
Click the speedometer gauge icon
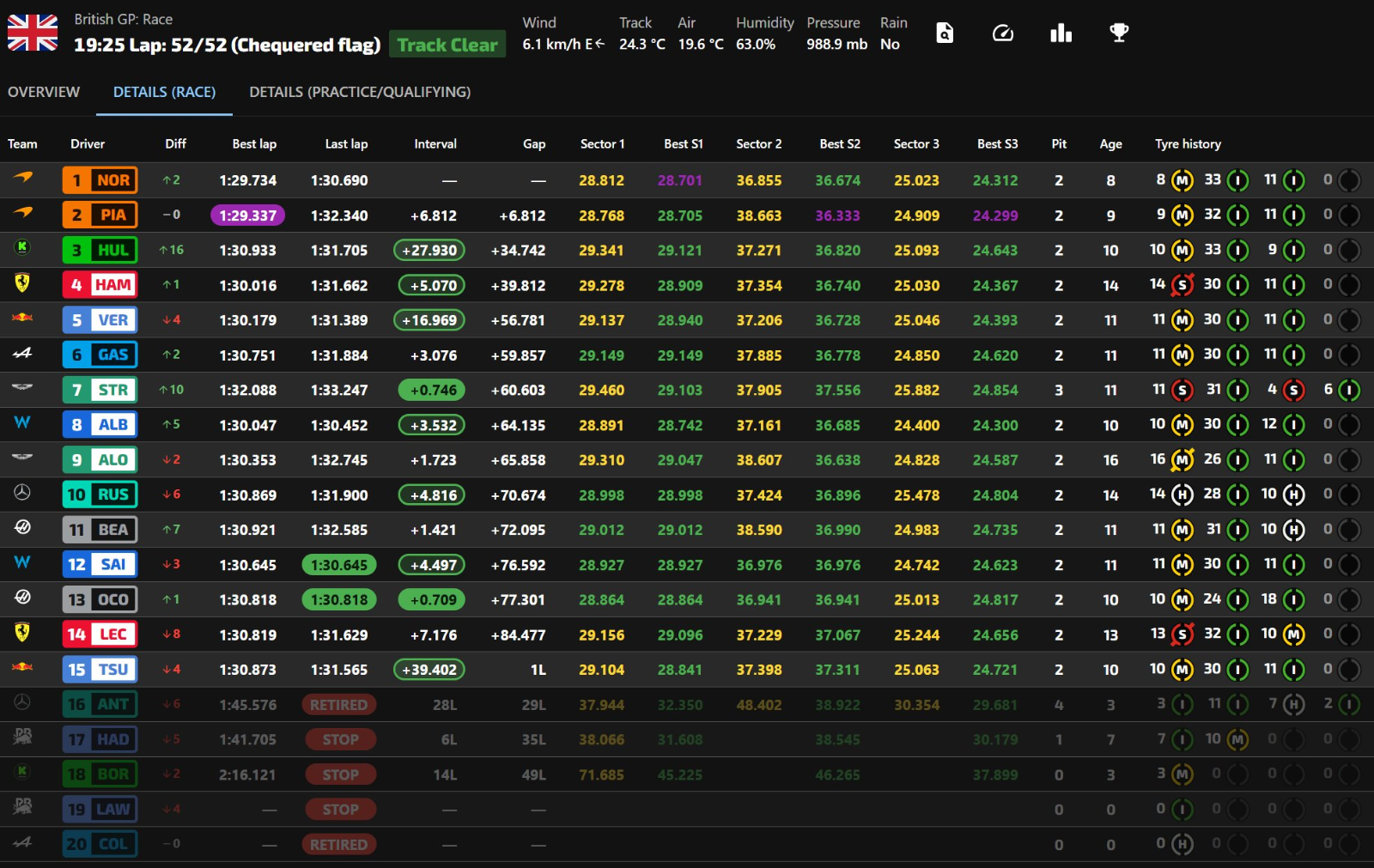click(x=1002, y=33)
